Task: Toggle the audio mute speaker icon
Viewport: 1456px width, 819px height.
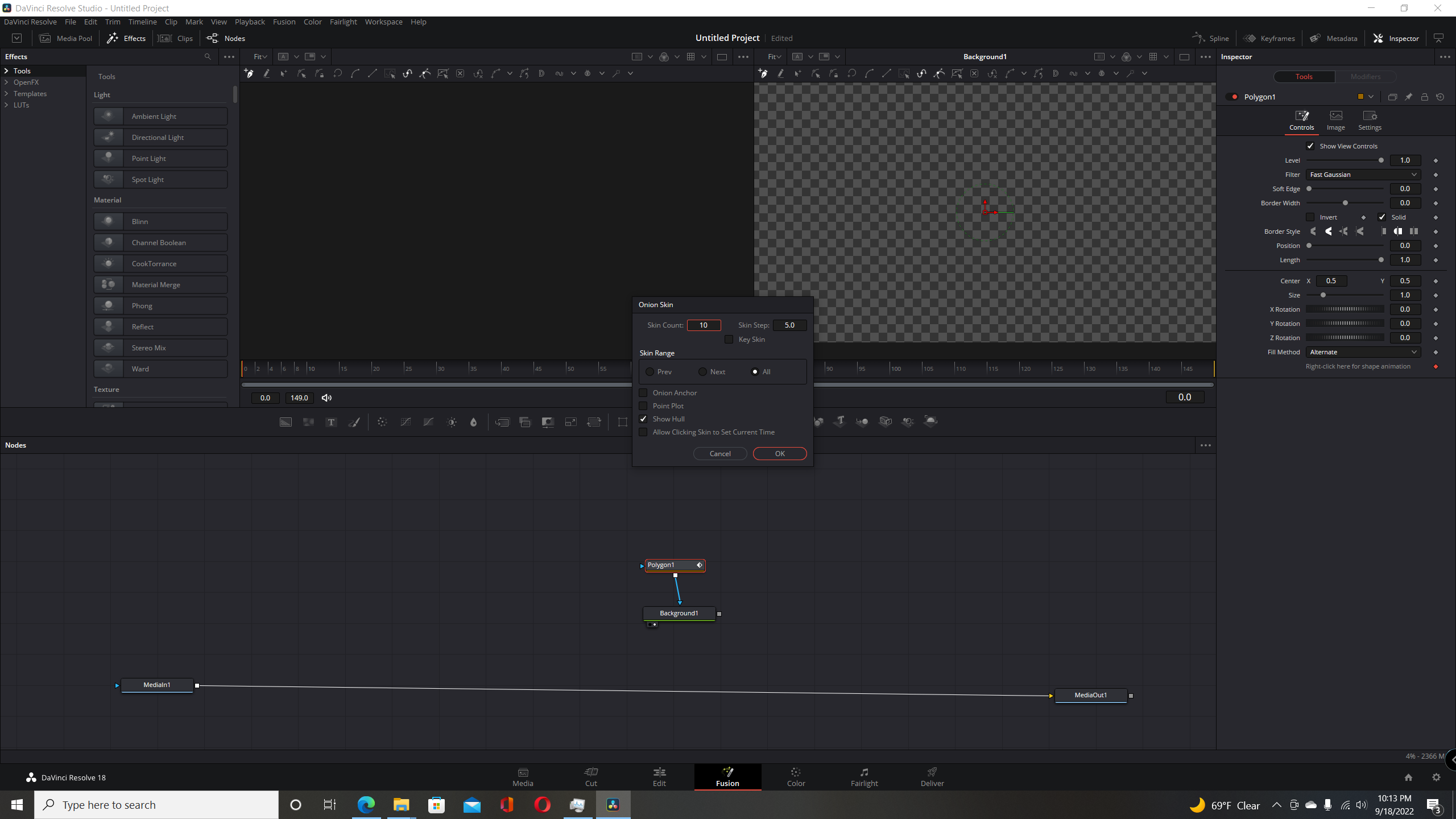Action: 326,398
